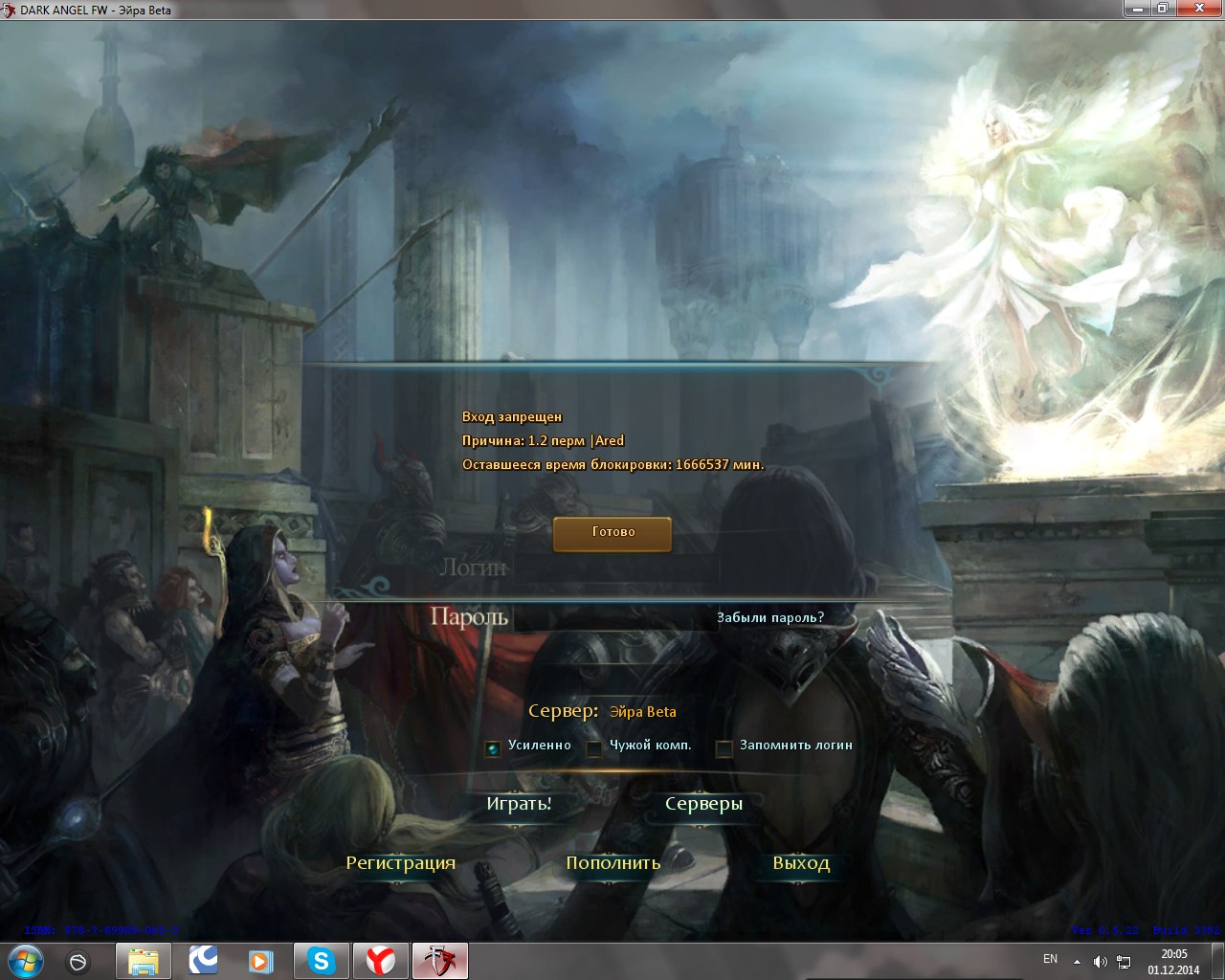The height and width of the screenshot is (980, 1225).
Task: Click Выход to quit the game
Action: point(801,863)
